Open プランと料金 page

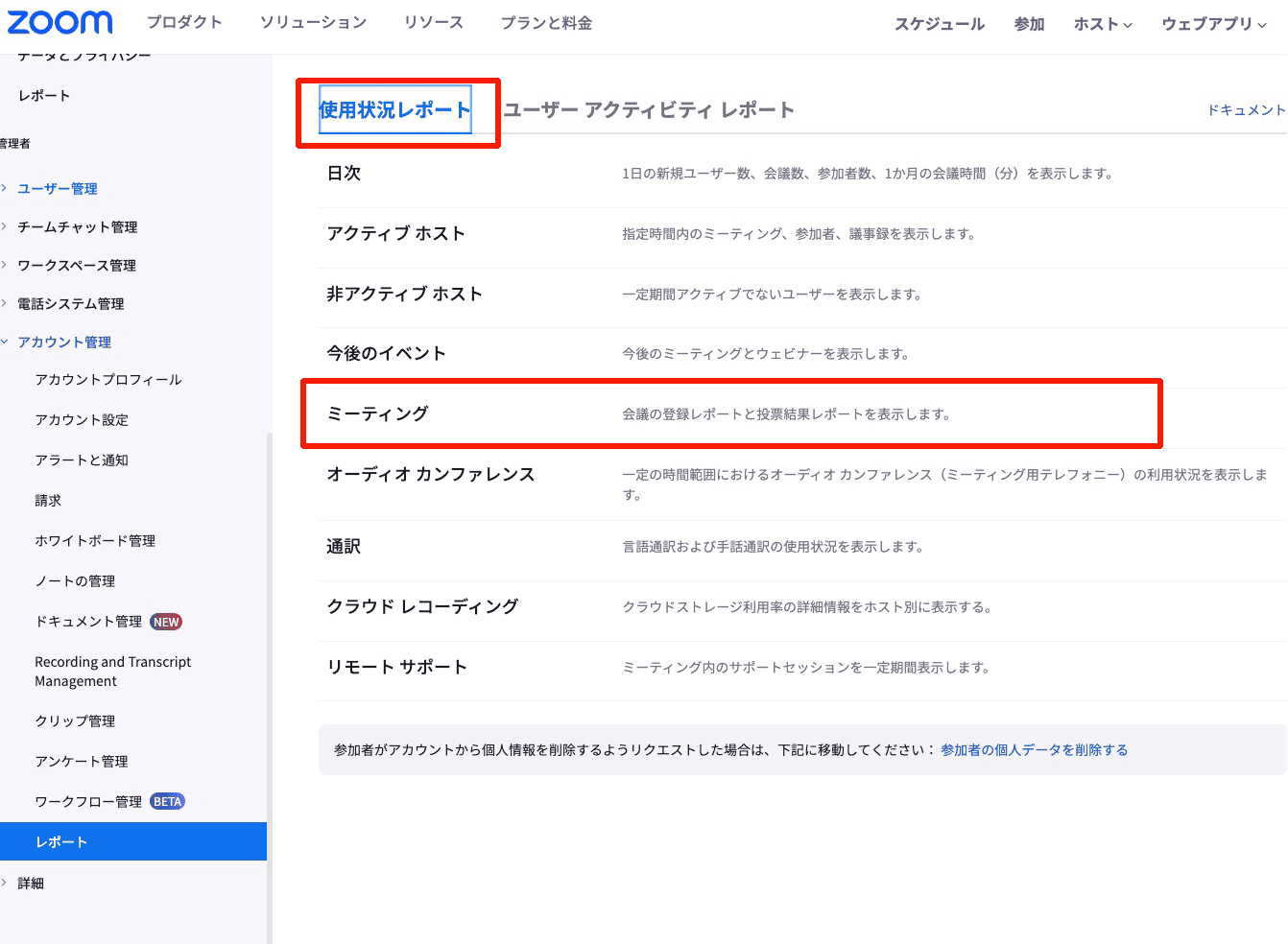546,22
